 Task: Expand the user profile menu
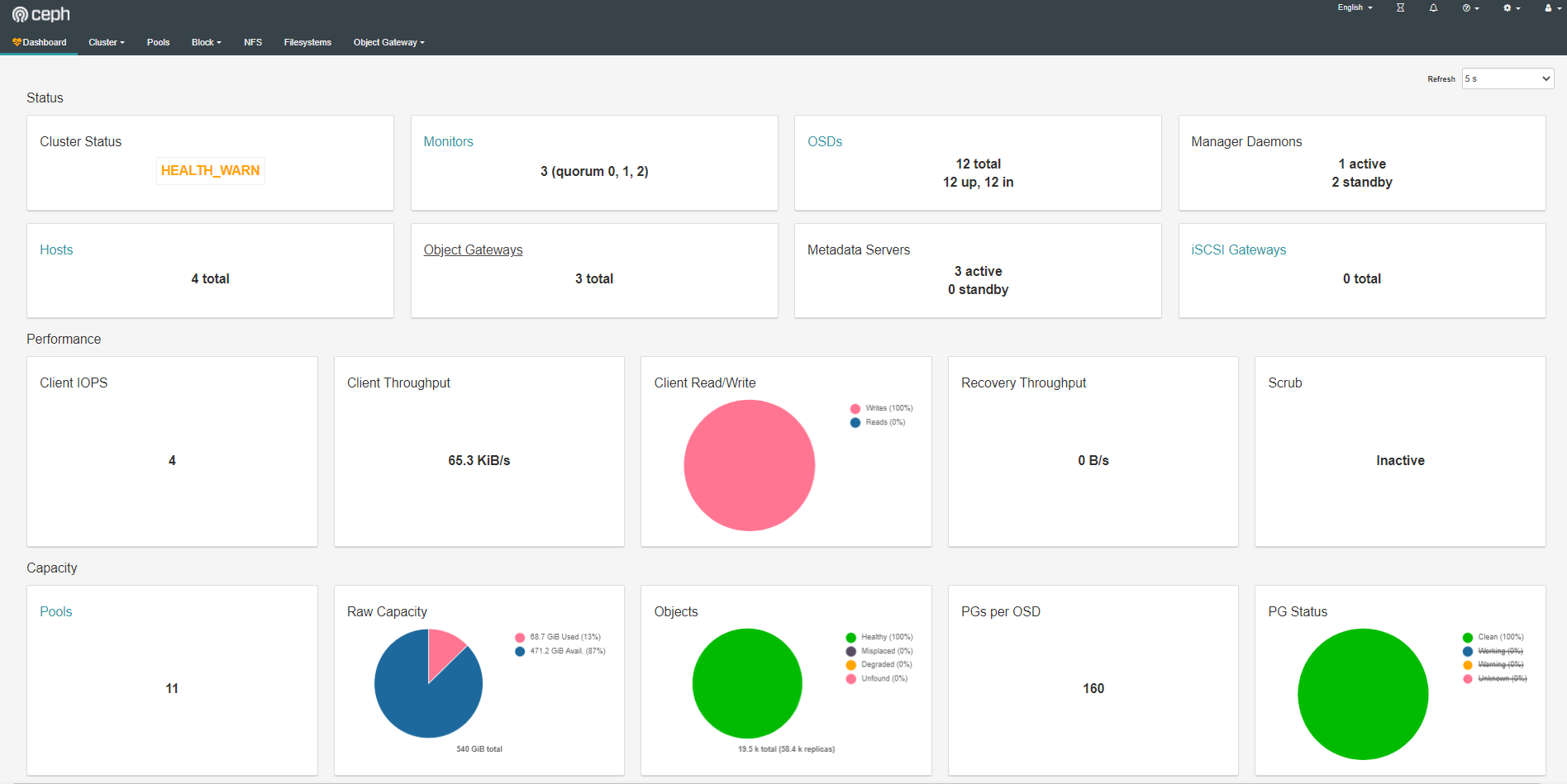tap(1551, 7)
